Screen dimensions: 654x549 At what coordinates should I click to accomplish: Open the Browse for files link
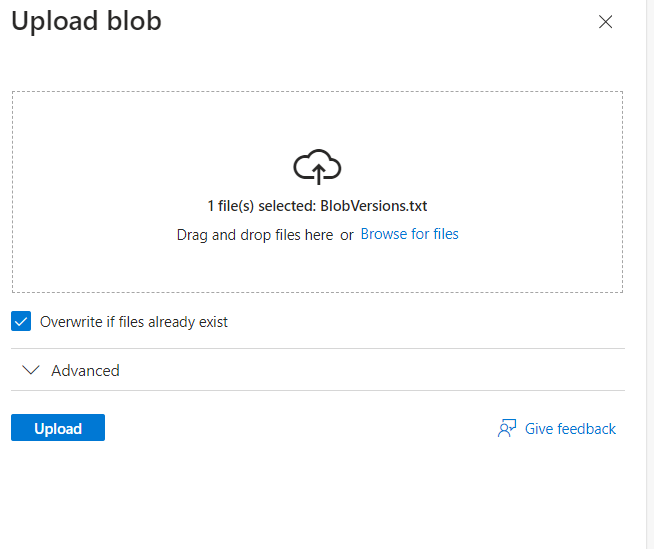pyautogui.click(x=410, y=234)
